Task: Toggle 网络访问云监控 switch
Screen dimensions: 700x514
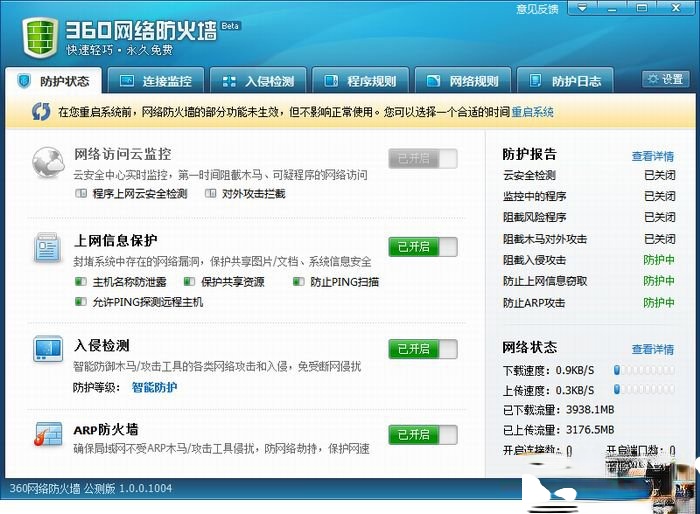Action: pos(423,159)
